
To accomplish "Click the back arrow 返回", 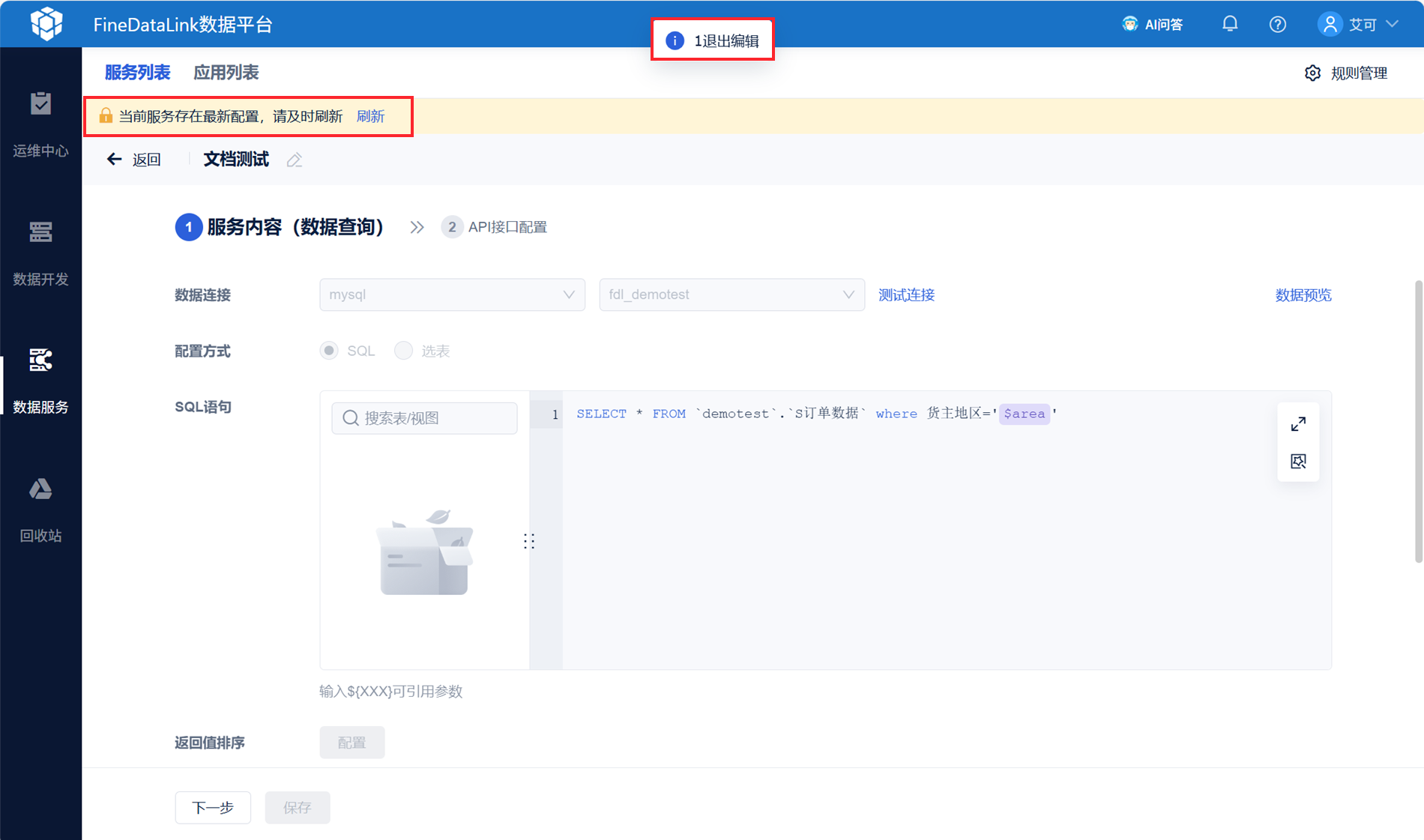I will coord(134,160).
